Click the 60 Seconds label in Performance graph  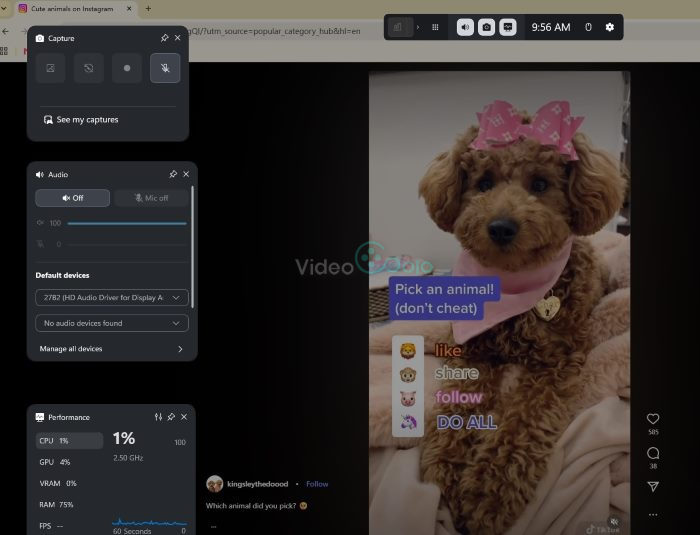(132, 531)
